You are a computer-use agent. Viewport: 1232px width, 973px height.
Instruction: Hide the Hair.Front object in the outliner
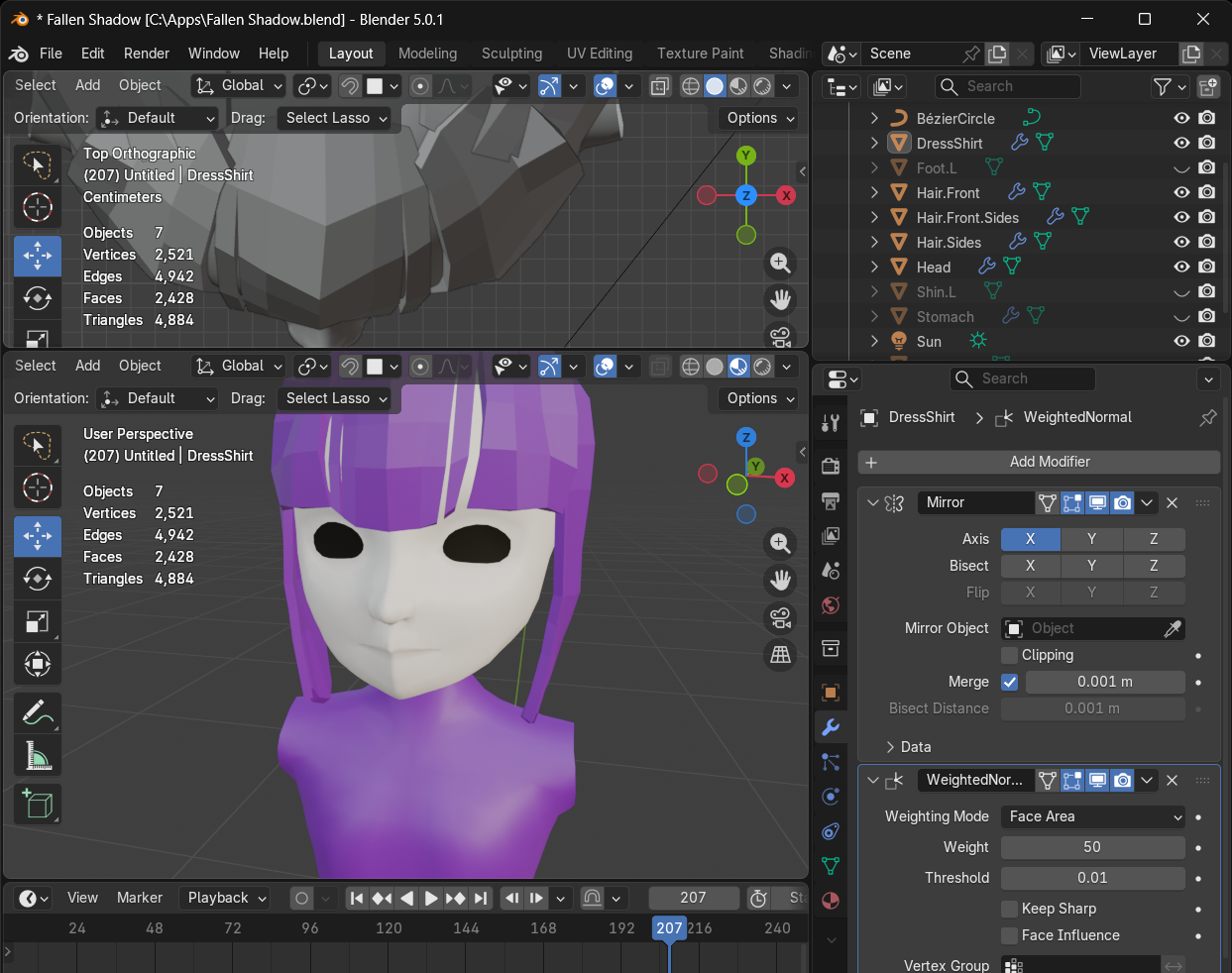(1181, 192)
